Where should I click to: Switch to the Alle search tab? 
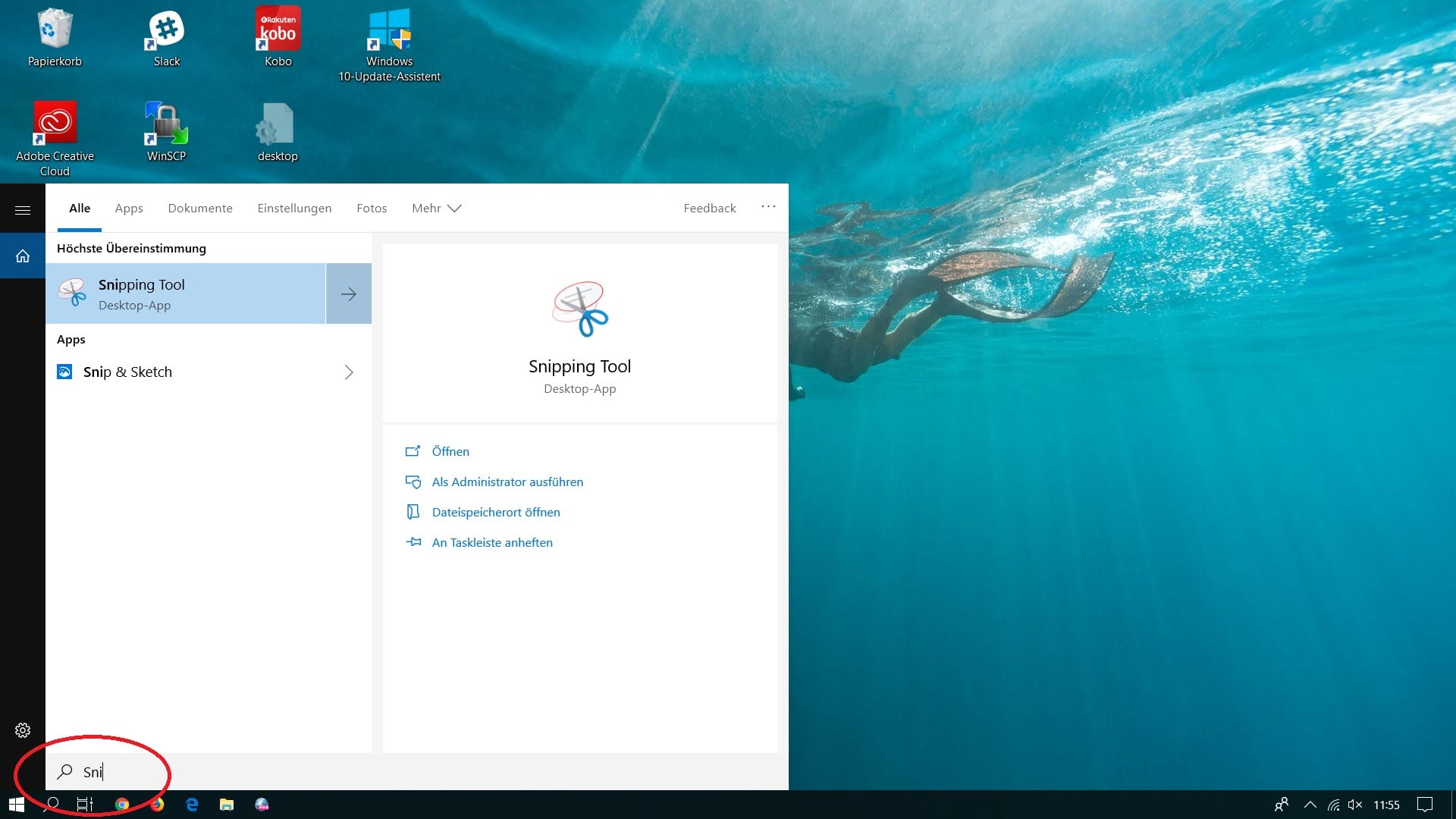[80, 208]
